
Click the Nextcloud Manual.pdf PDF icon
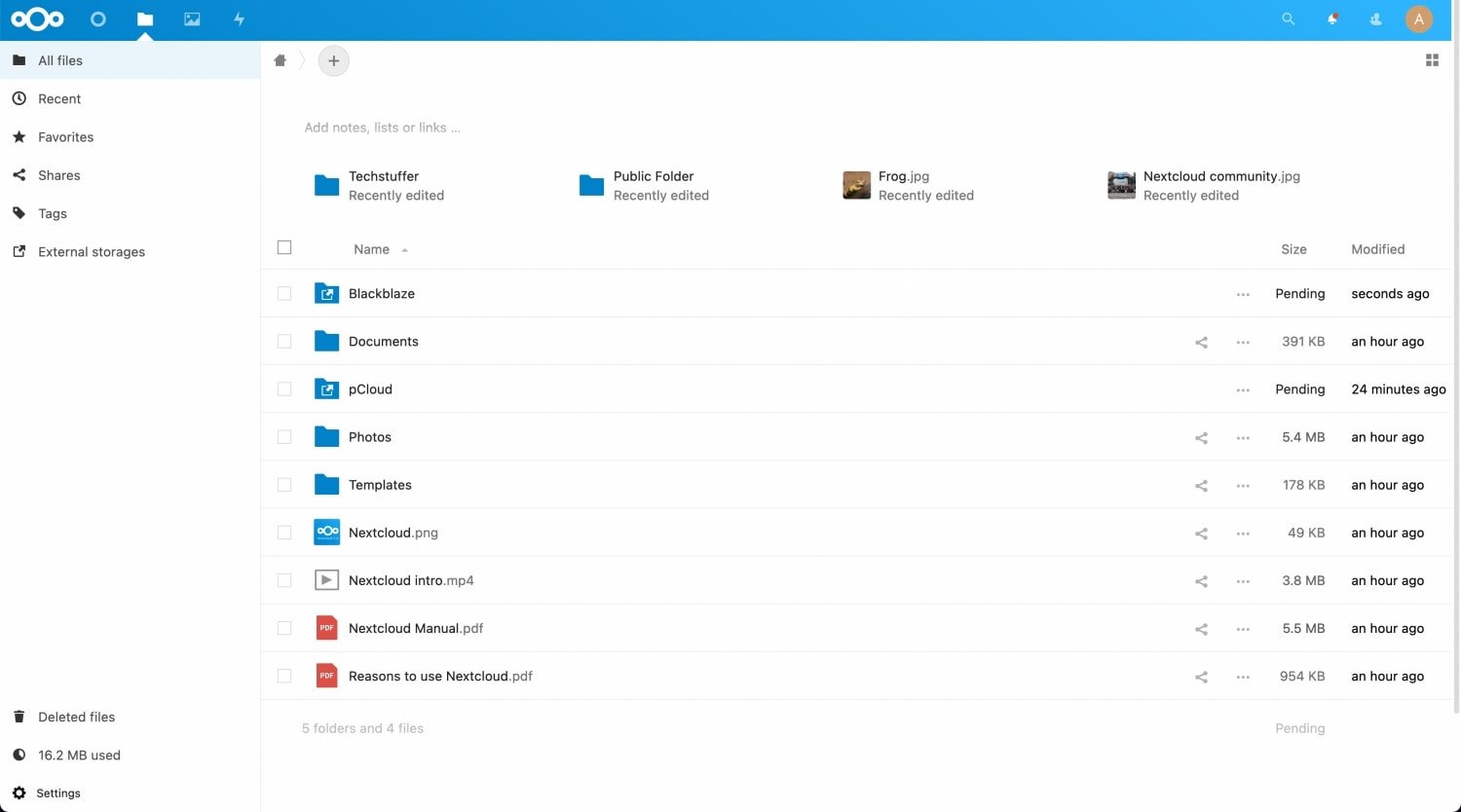click(x=327, y=628)
